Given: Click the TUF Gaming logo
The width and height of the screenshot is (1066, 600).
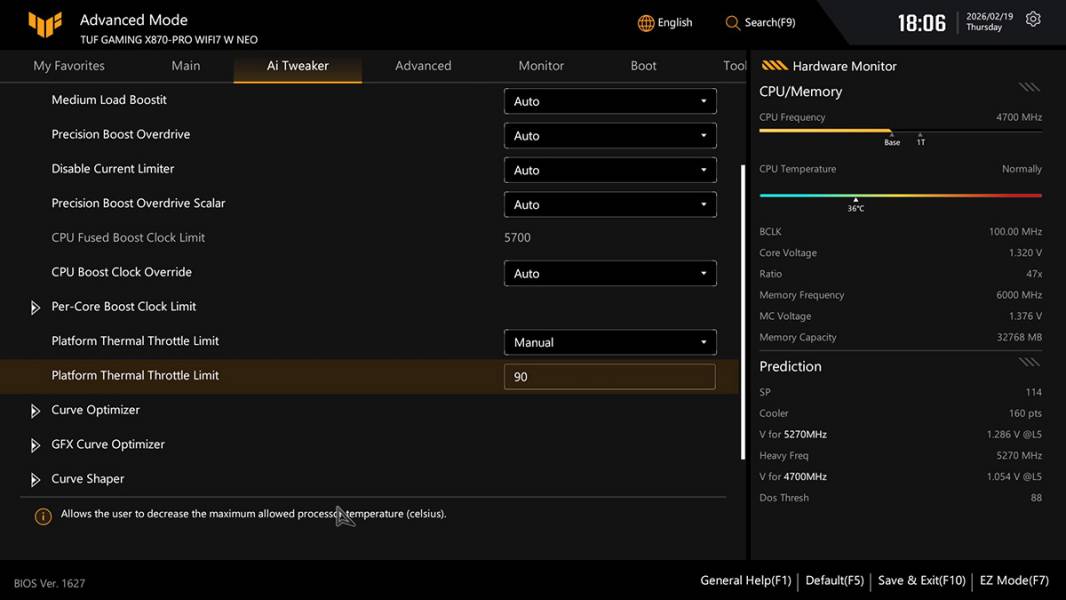Looking at the screenshot, I should pos(45,24).
